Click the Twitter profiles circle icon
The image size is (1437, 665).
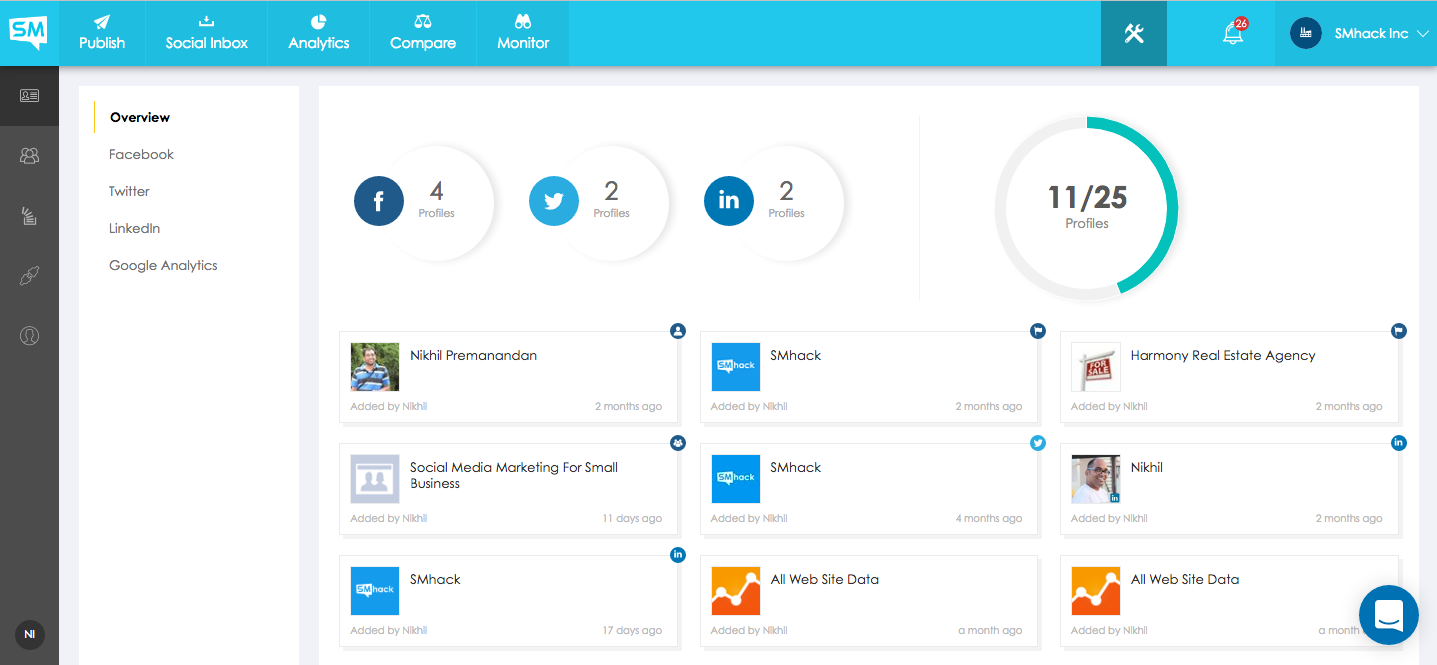[554, 202]
